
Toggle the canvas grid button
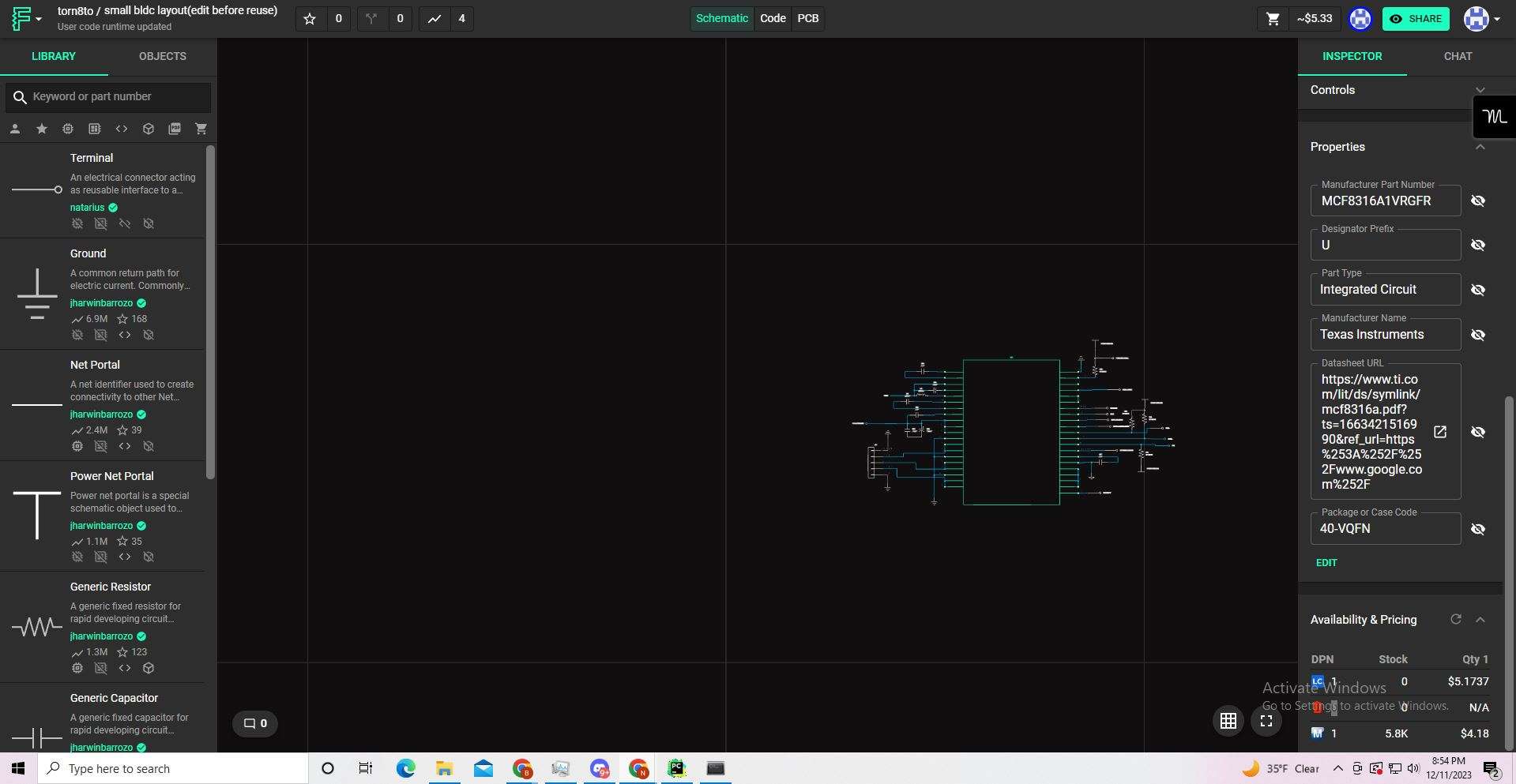click(x=1228, y=721)
